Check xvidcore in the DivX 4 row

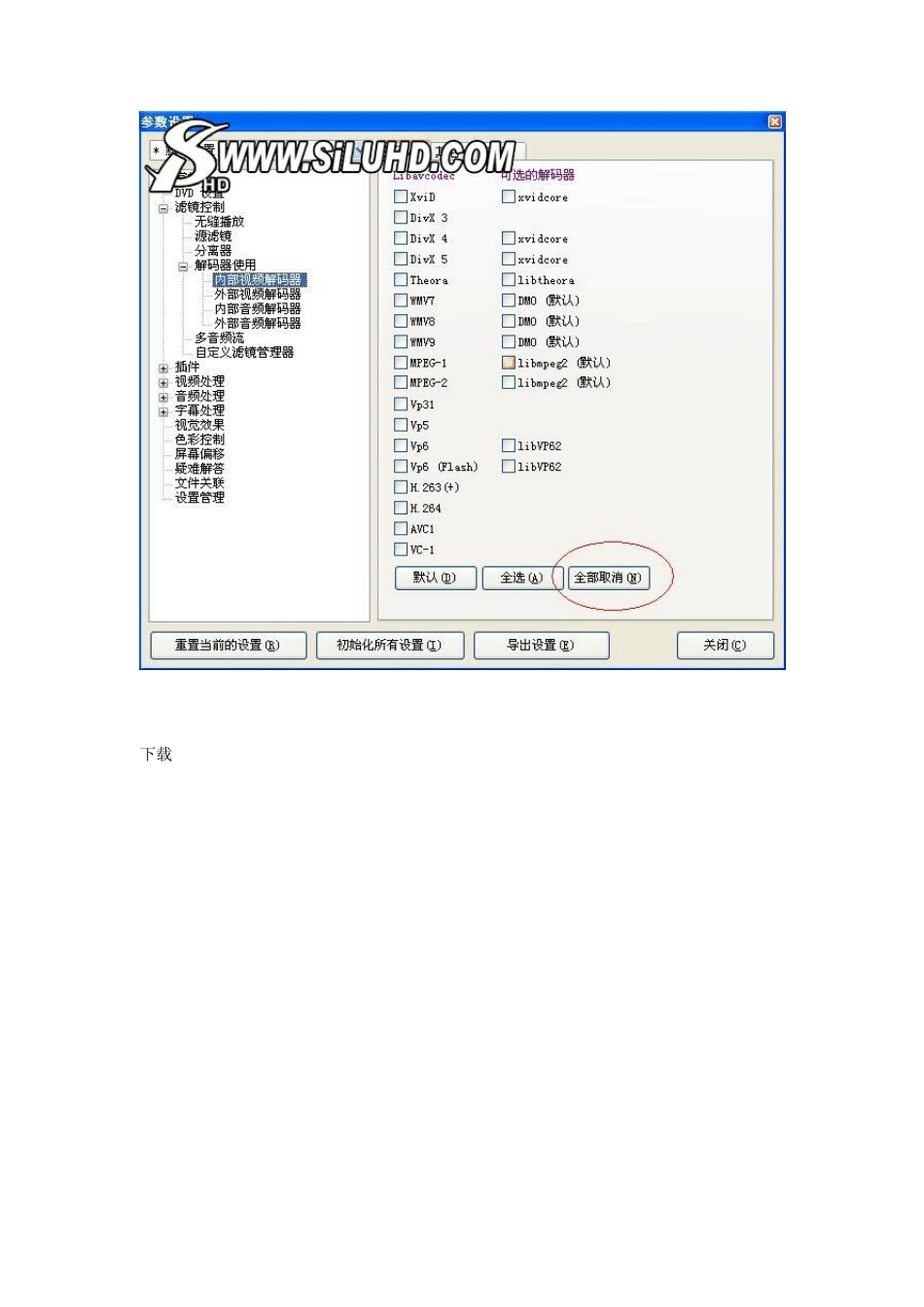click(x=509, y=238)
